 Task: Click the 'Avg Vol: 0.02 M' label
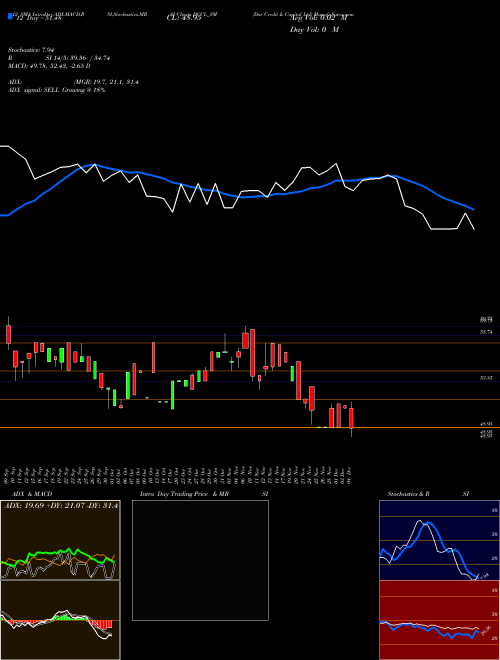pyautogui.click(x=318, y=18)
